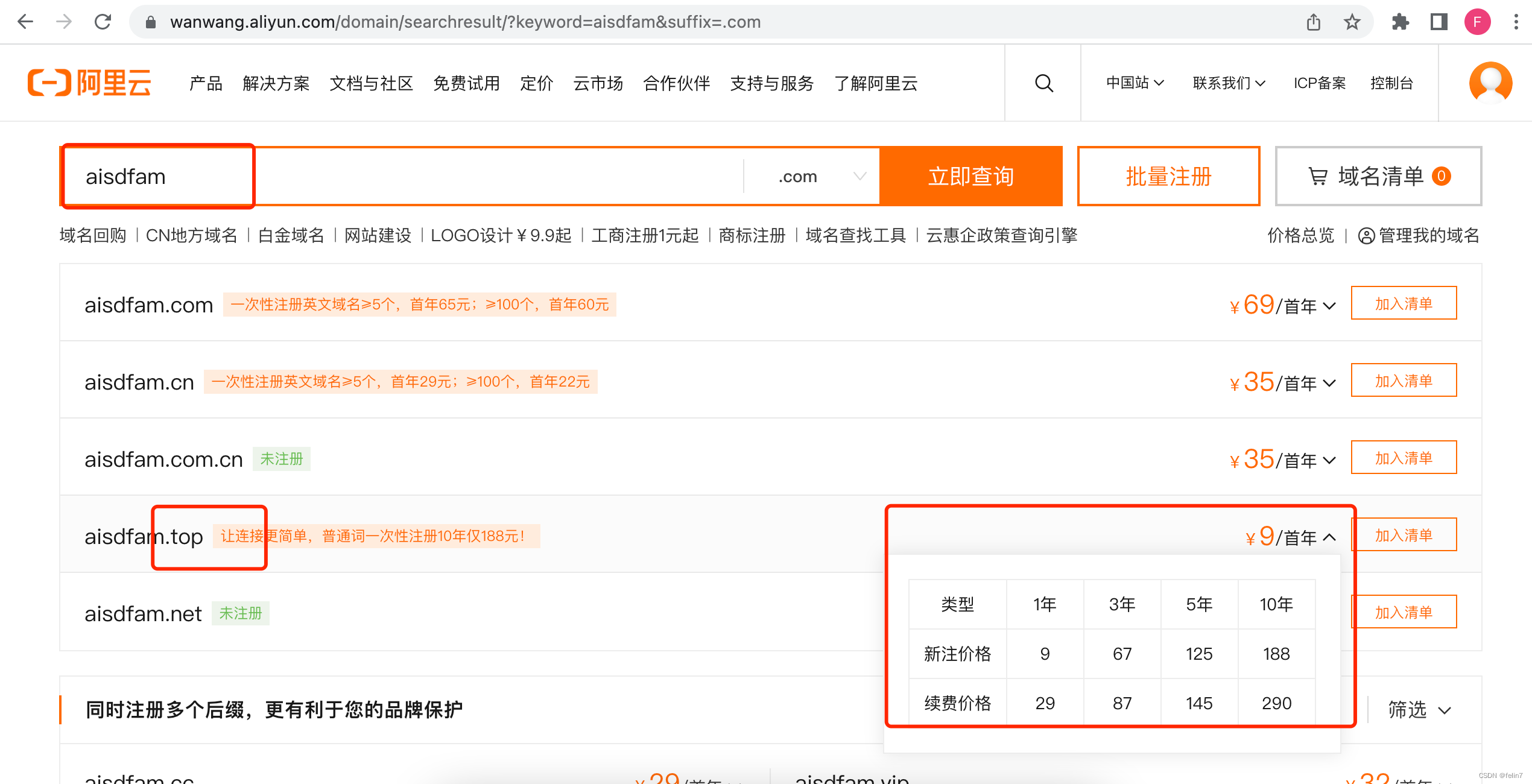1532x784 pixels.
Task: Open the 免费试用 menu
Action: pos(467,83)
